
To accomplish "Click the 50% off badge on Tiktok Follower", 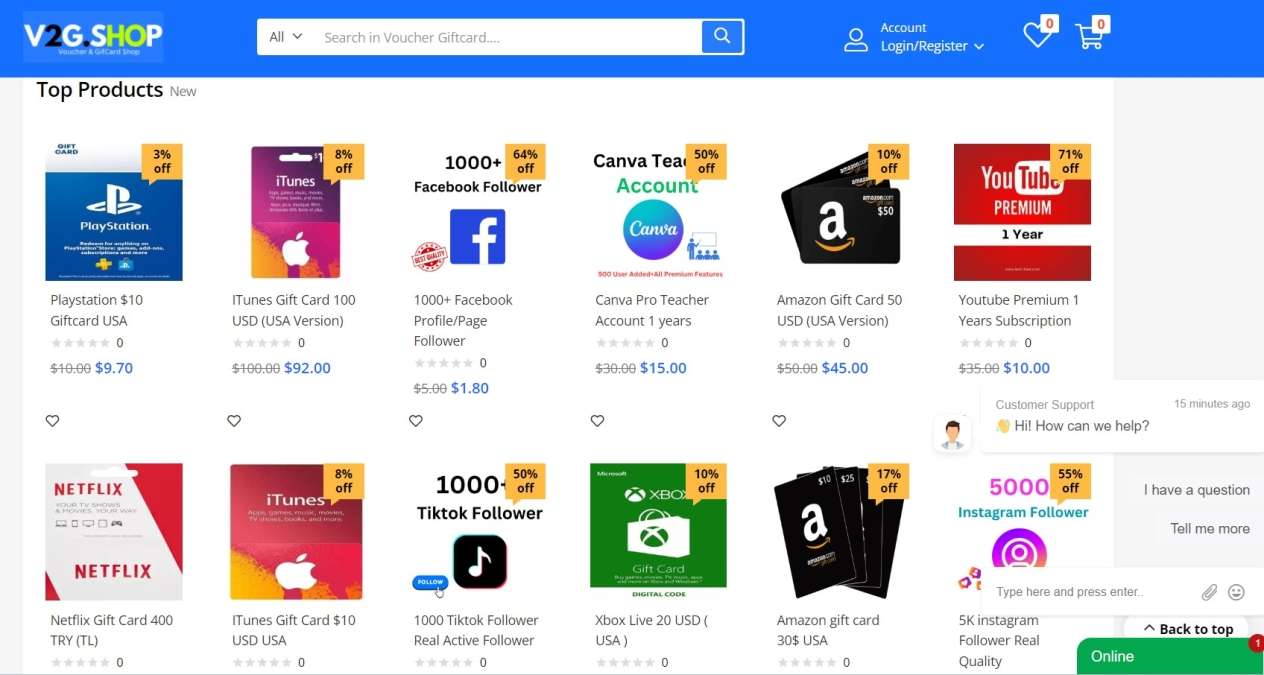I will tap(525, 481).
